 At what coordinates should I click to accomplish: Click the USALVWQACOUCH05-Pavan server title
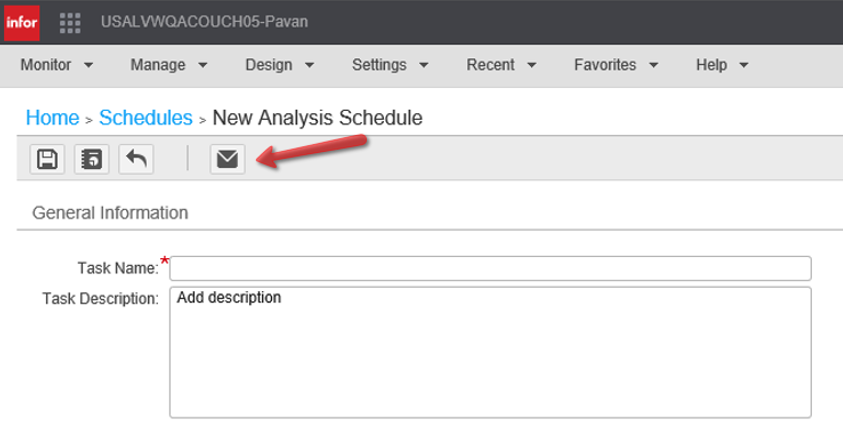(x=204, y=22)
